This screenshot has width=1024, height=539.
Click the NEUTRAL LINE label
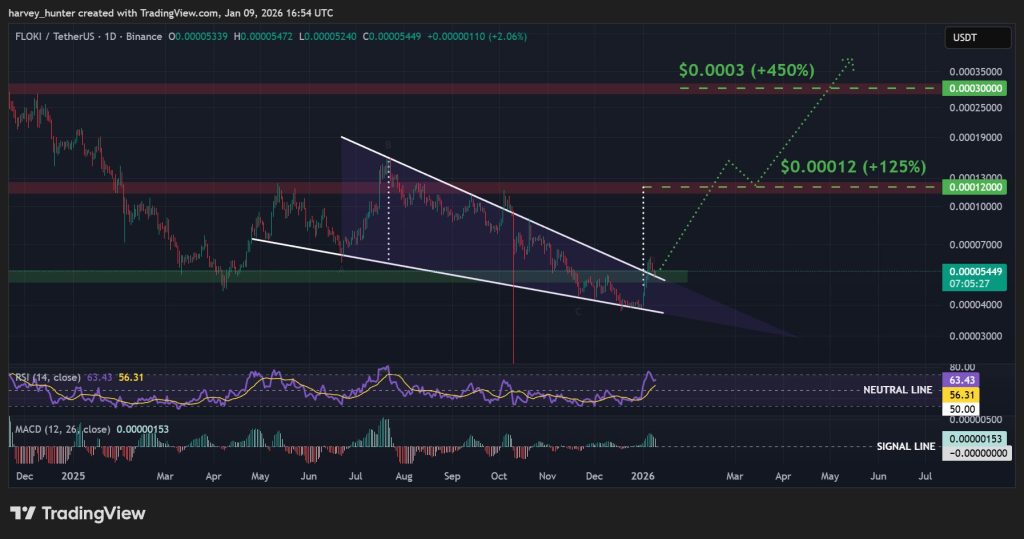click(x=897, y=390)
